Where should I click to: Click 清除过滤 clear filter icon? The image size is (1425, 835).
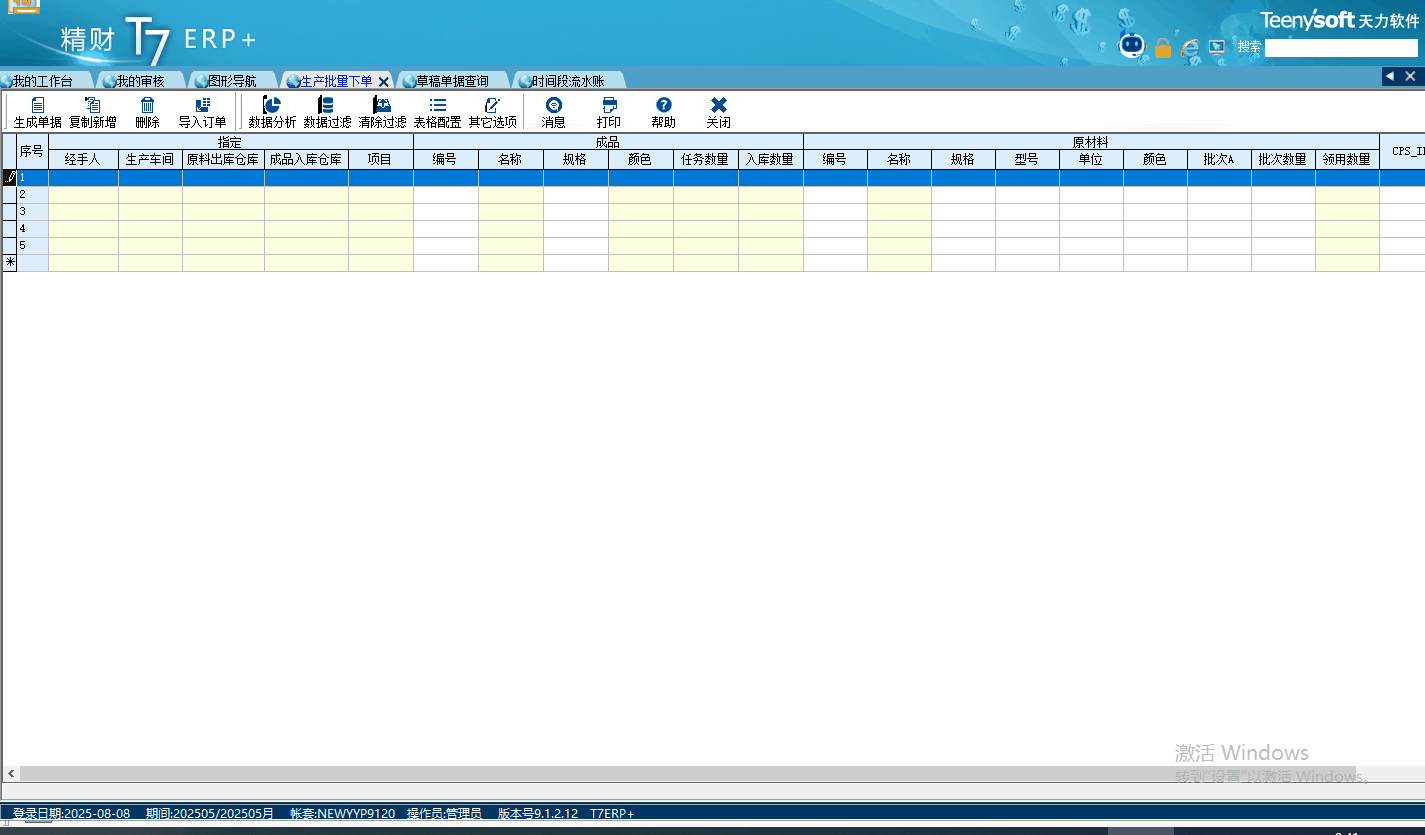click(x=382, y=106)
